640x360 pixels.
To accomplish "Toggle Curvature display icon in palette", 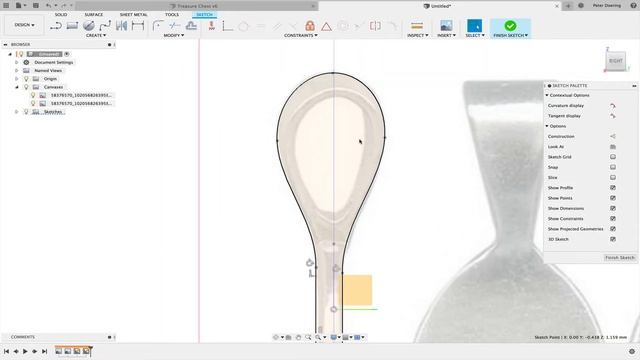I will coord(613,106).
